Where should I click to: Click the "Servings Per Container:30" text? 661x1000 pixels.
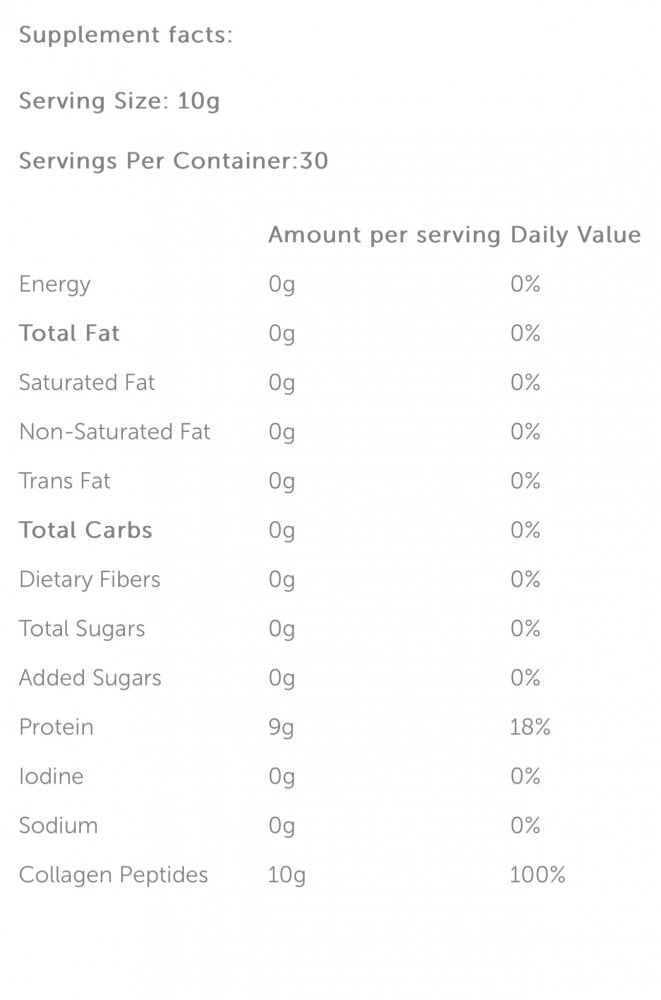tap(173, 161)
